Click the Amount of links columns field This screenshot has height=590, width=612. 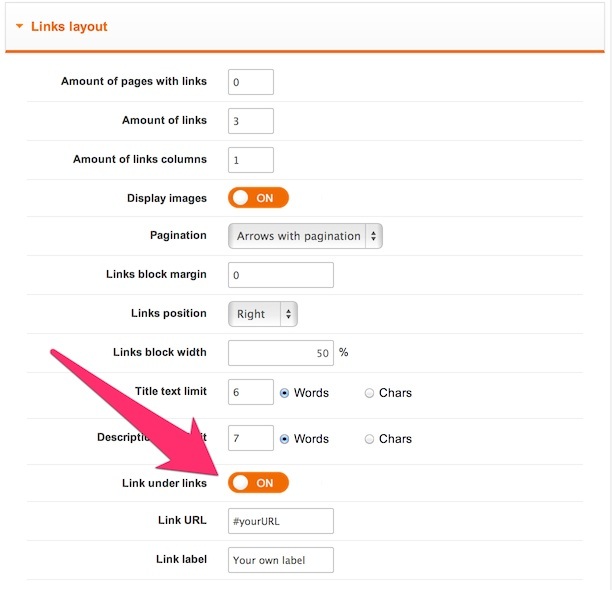tap(251, 160)
